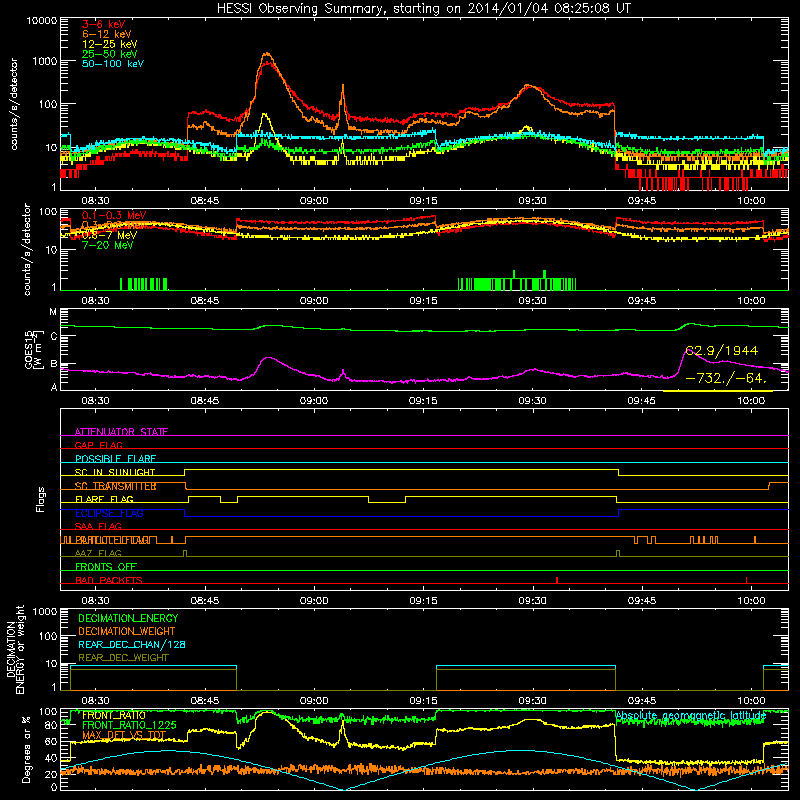Click the C2.9/1944 flare annotation
This screenshot has width=800, height=800.
click(x=721, y=351)
